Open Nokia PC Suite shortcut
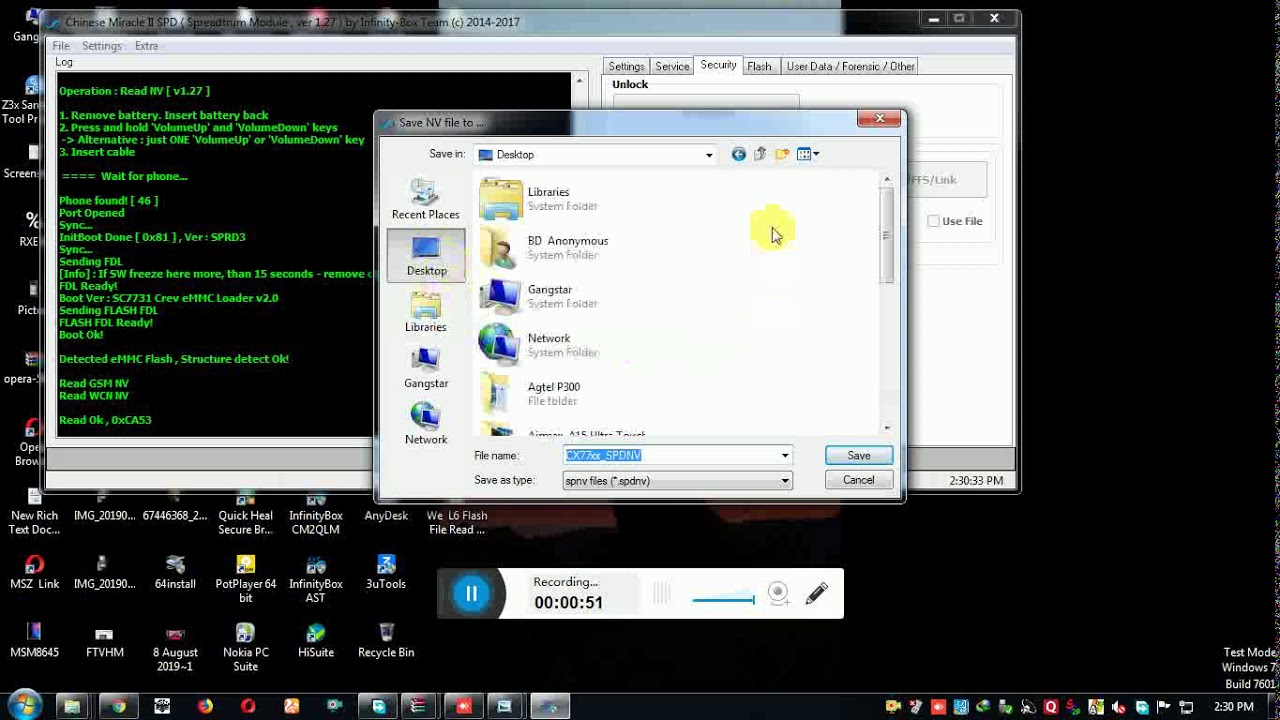 pos(245,648)
